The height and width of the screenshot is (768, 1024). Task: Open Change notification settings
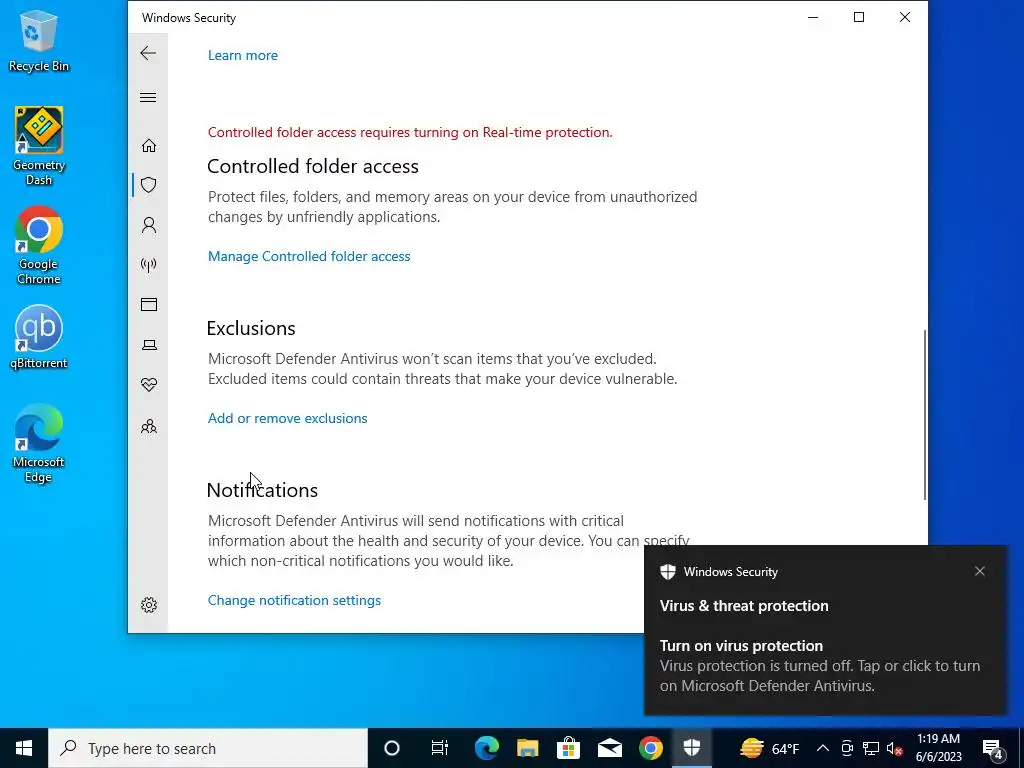[x=294, y=600]
